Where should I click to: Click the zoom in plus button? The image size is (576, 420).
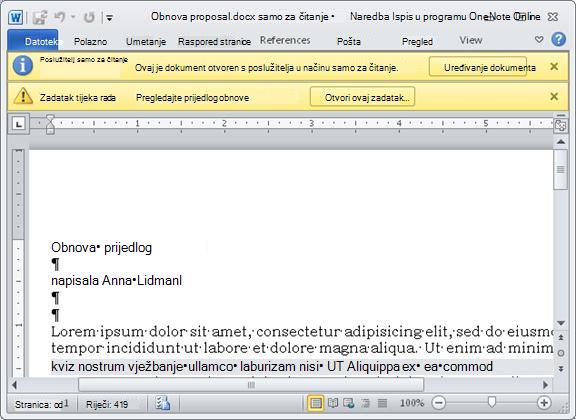click(x=544, y=403)
